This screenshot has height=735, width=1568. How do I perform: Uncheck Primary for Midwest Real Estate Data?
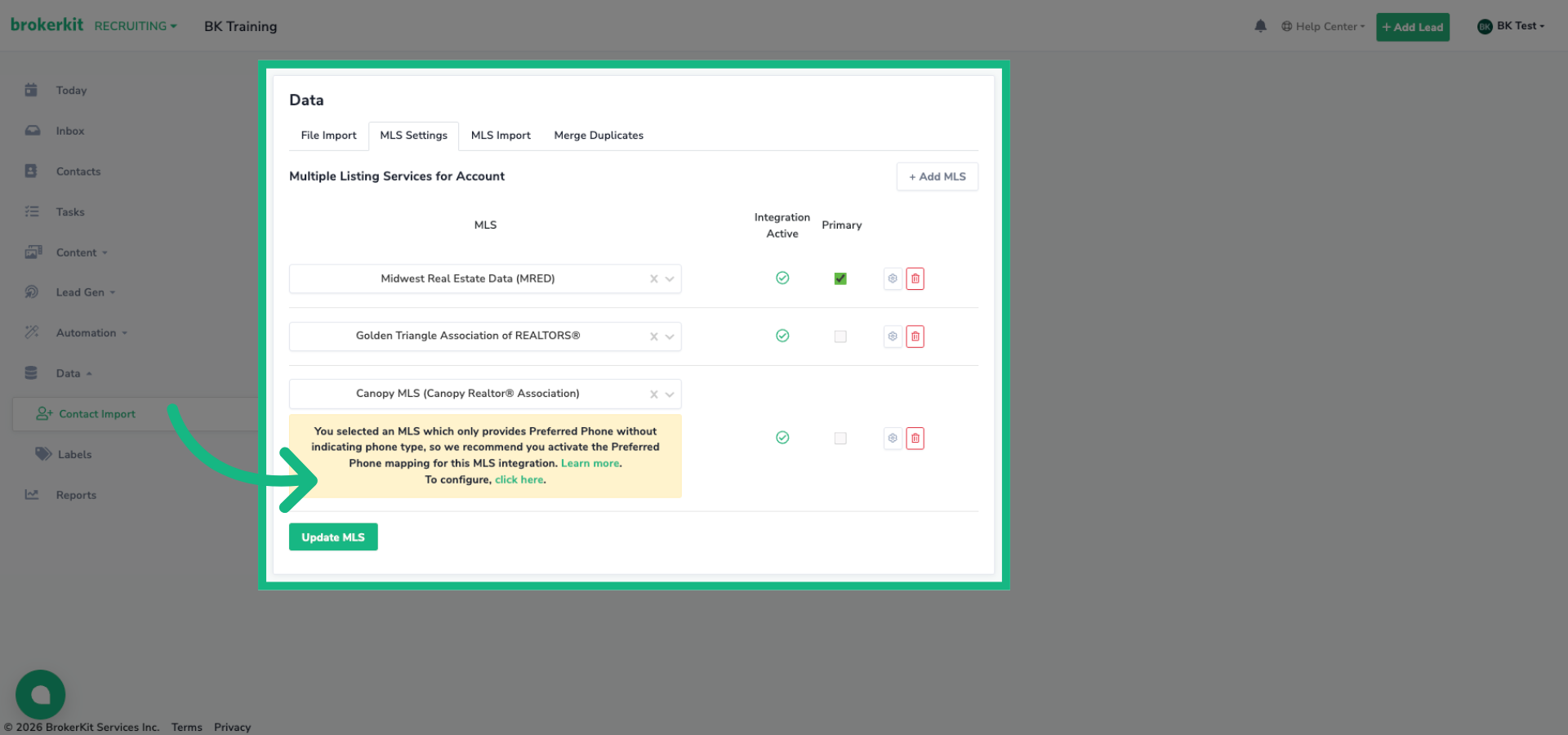click(x=840, y=278)
